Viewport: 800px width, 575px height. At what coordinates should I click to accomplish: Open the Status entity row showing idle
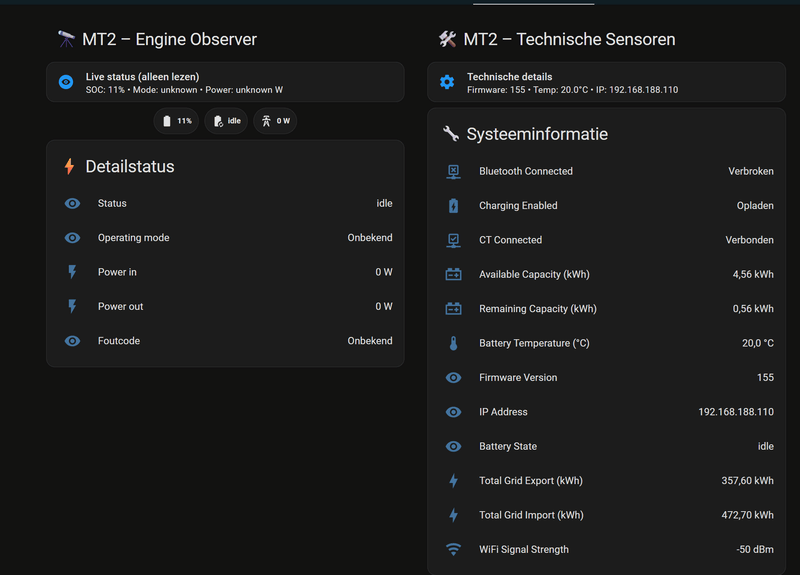tap(225, 203)
